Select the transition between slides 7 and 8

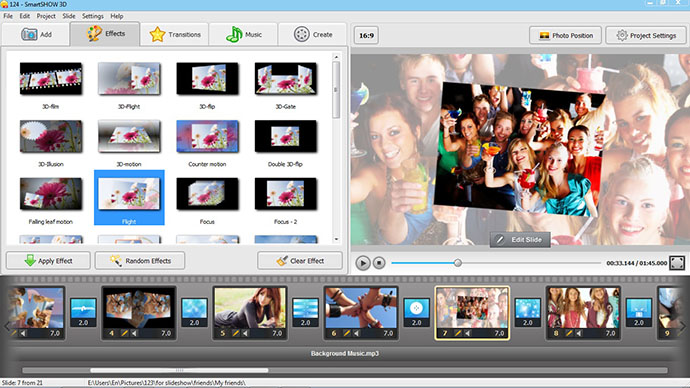tap(528, 313)
